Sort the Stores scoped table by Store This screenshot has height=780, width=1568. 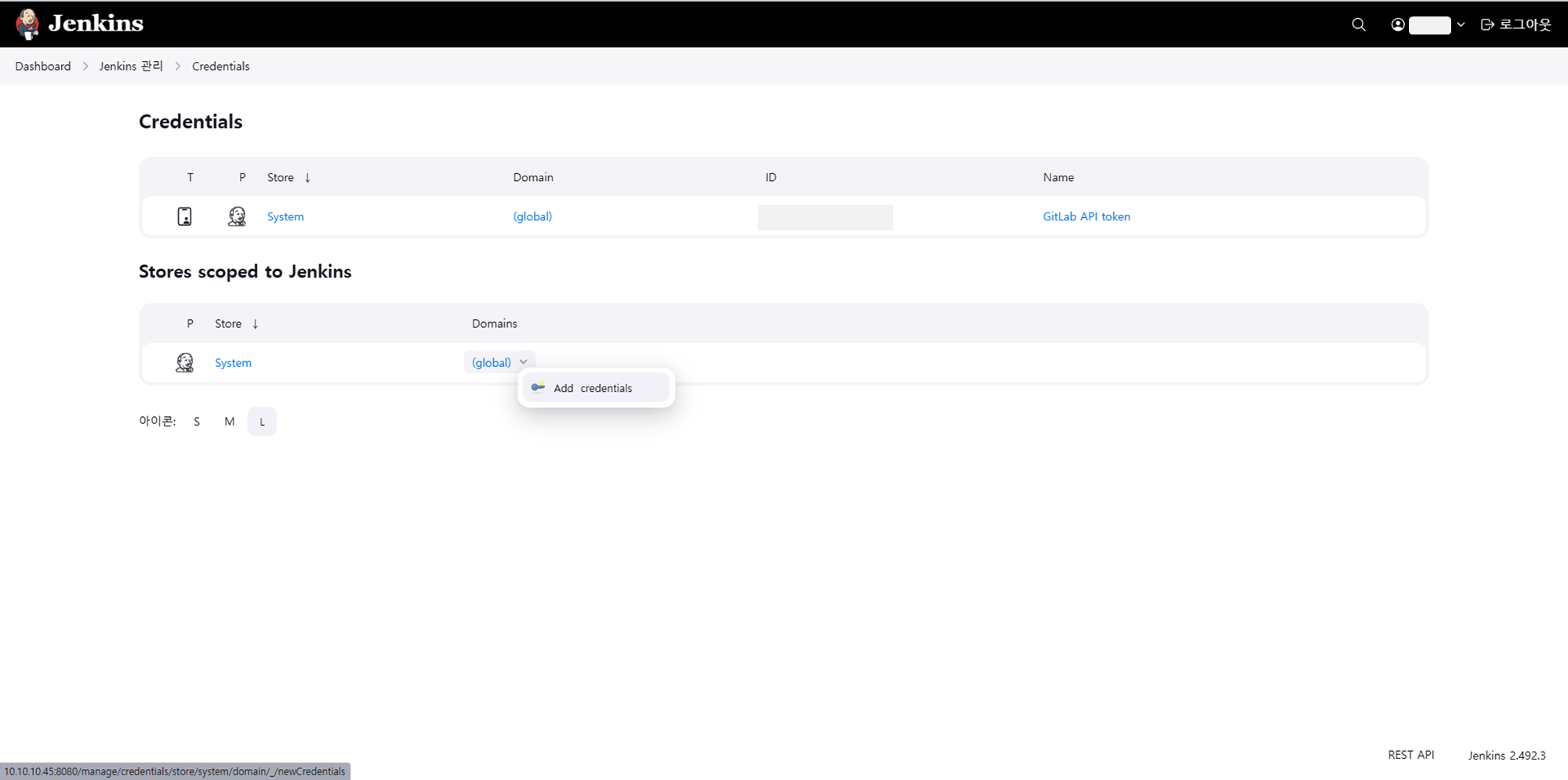pos(236,324)
